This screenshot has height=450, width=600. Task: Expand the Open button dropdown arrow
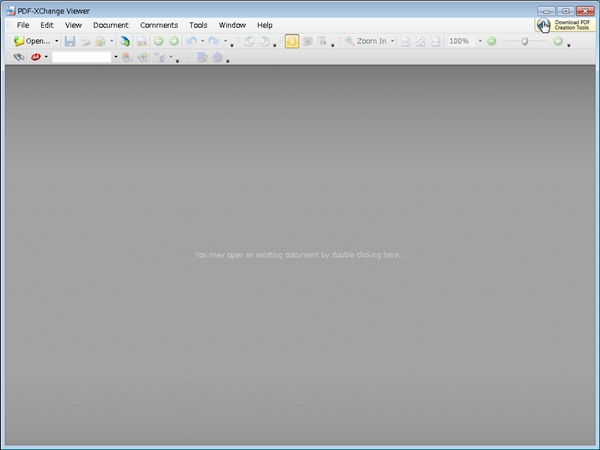pos(57,41)
